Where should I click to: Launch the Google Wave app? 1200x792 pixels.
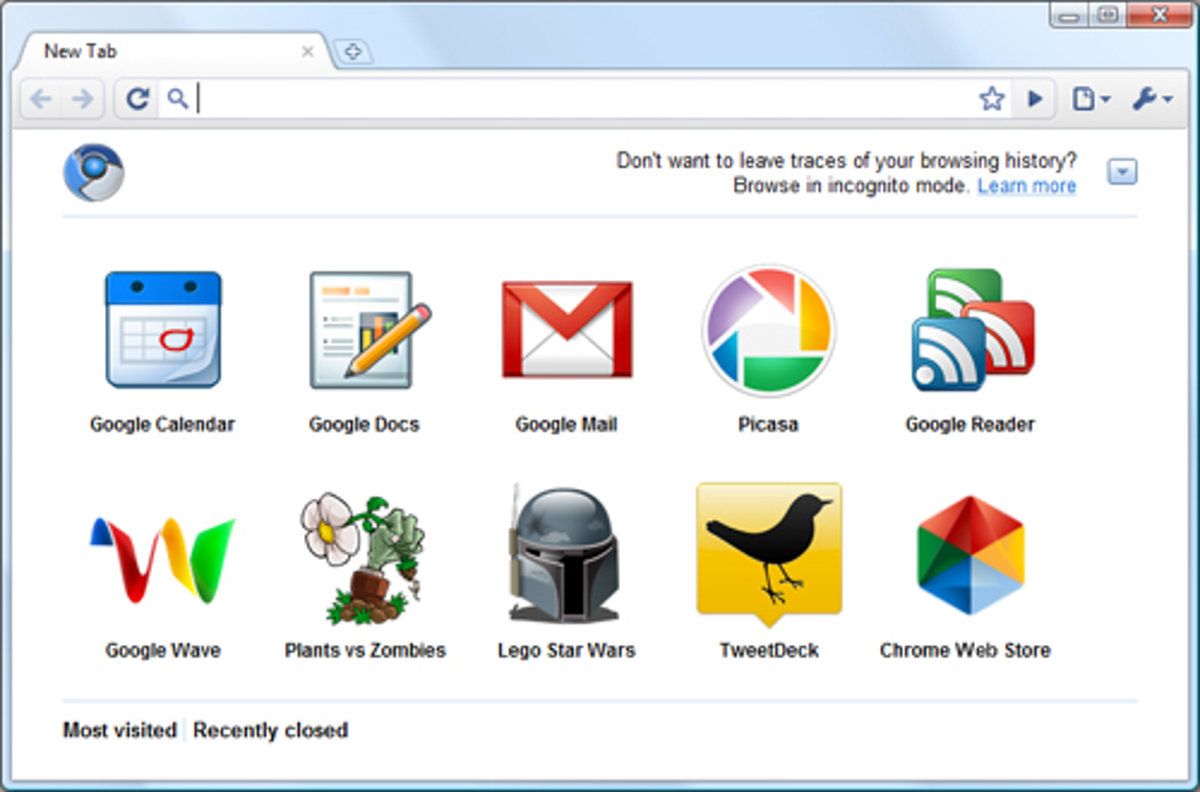(x=163, y=560)
